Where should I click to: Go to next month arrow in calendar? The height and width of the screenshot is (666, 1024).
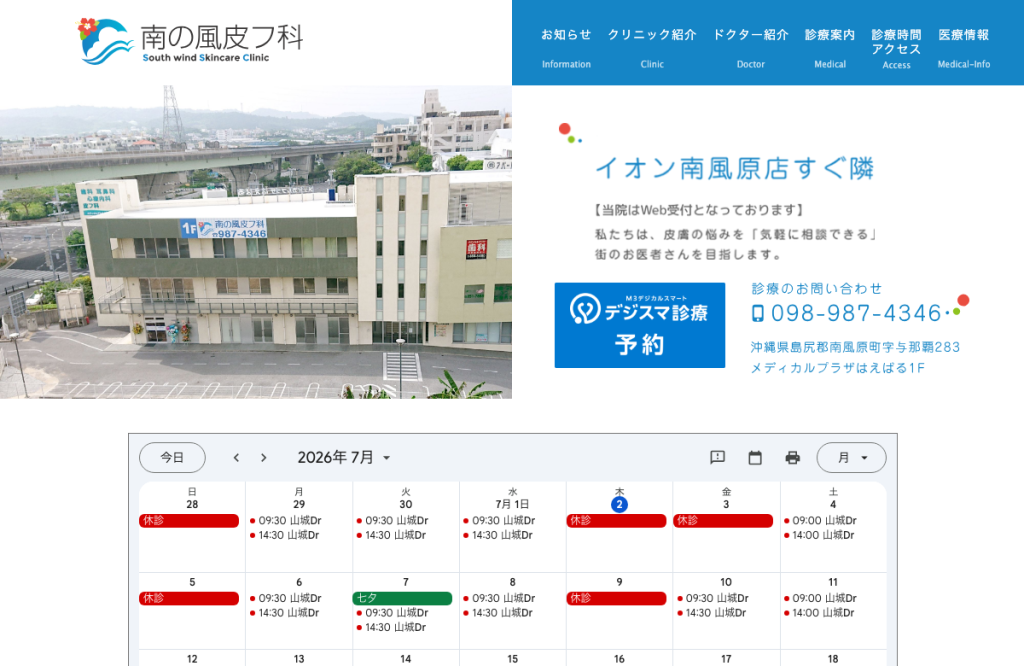(264, 458)
